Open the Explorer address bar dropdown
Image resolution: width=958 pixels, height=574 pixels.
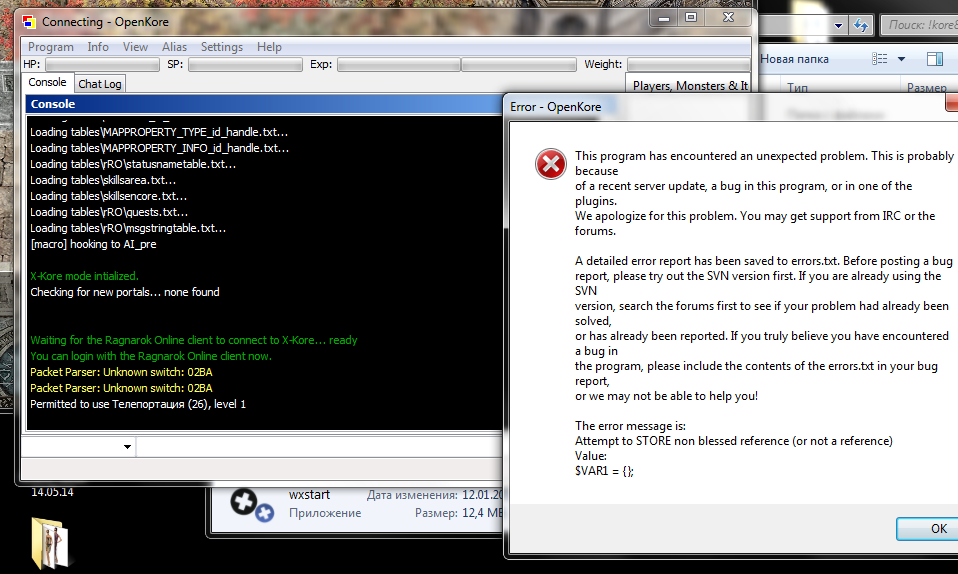click(x=838, y=25)
